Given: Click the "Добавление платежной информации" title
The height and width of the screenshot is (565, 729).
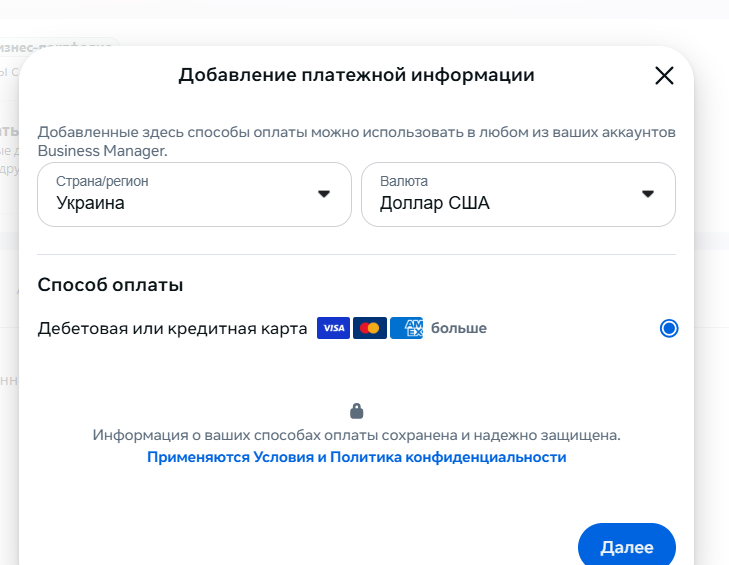Looking at the screenshot, I should pos(356,75).
